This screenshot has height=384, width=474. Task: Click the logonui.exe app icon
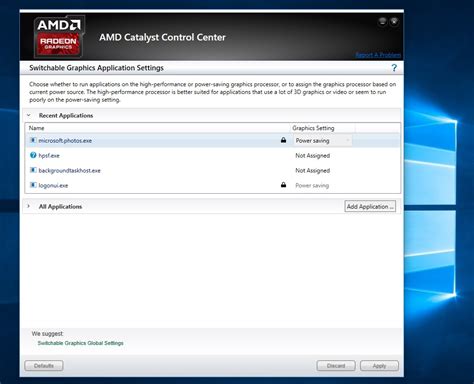click(33, 185)
